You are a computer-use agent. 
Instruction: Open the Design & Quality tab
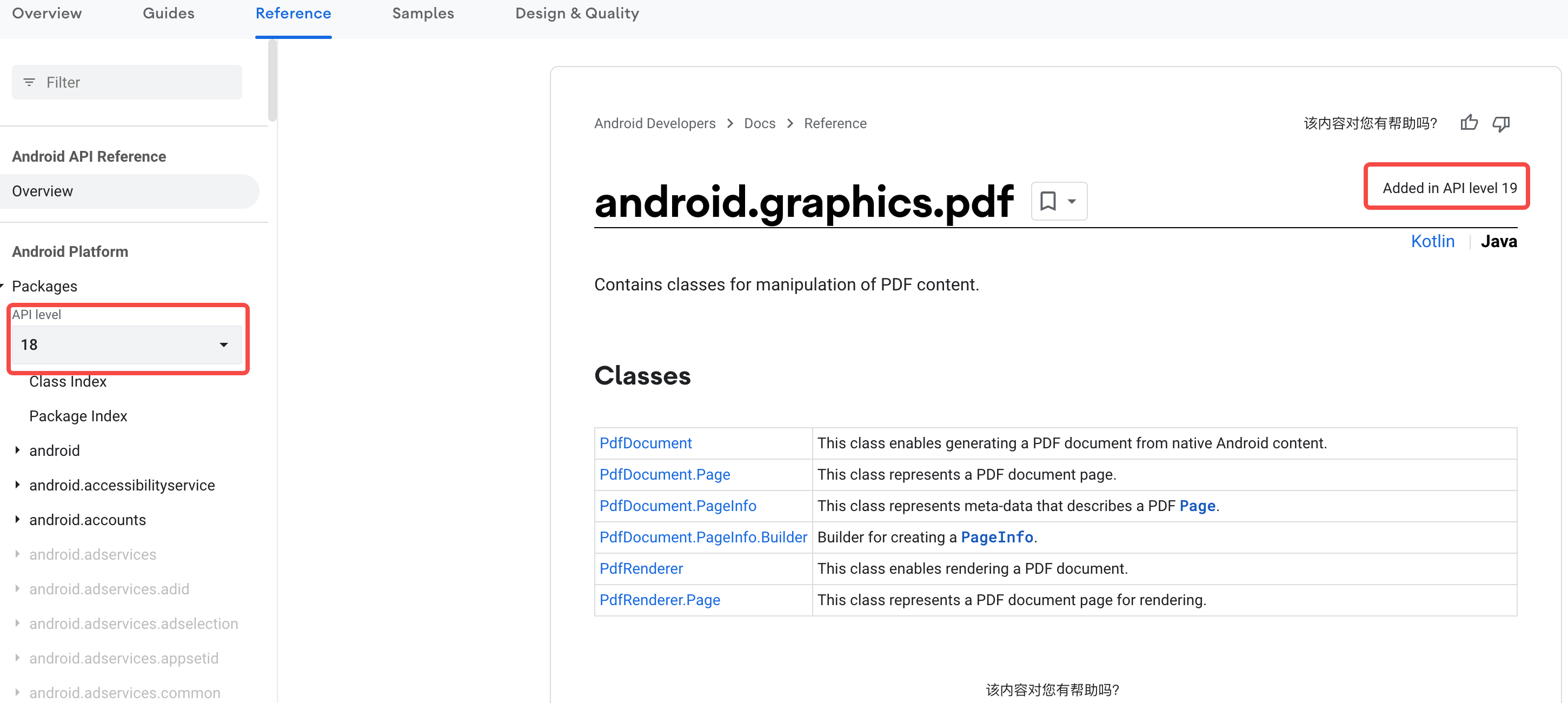tap(577, 14)
